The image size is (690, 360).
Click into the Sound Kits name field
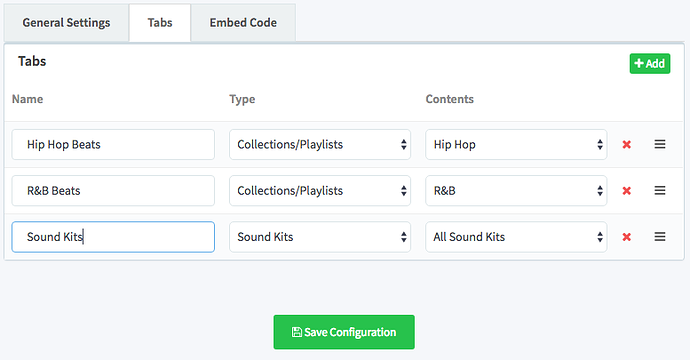[x=113, y=237]
